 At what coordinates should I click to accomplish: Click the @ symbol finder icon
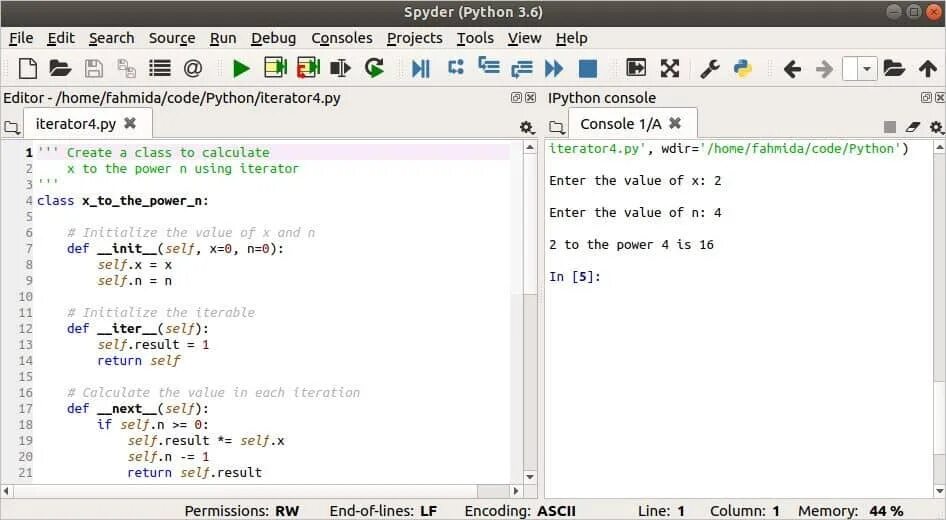pos(192,68)
